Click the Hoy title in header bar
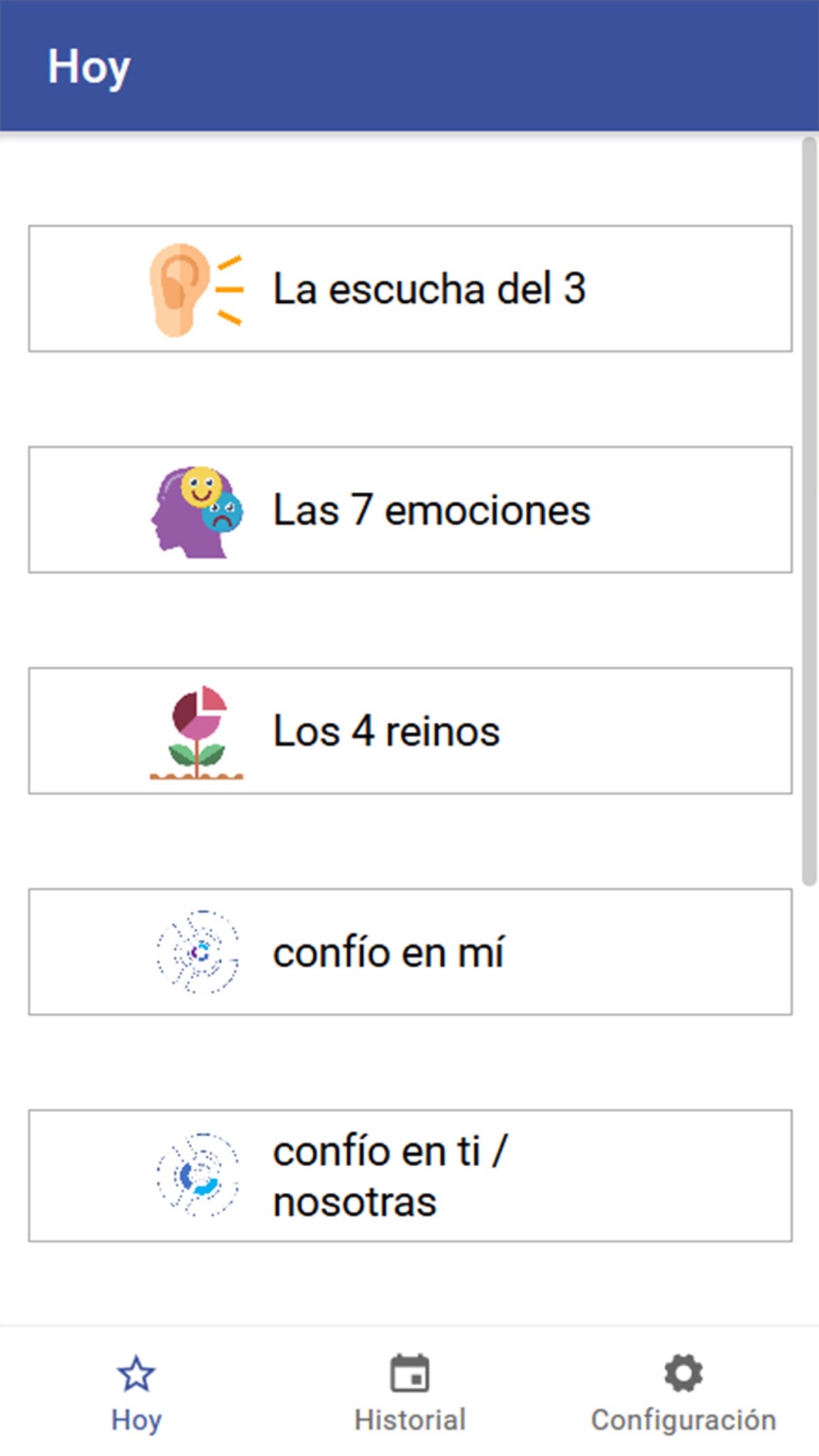Screen dimensions: 819x1456 click(x=88, y=67)
